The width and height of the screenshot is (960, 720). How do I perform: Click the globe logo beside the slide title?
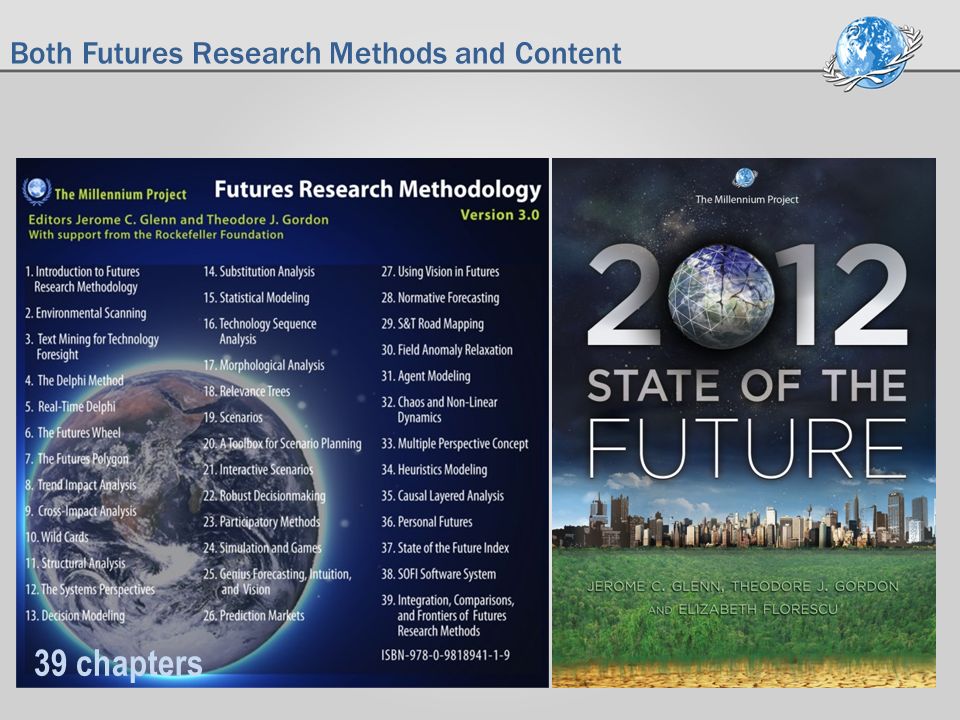tap(872, 54)
